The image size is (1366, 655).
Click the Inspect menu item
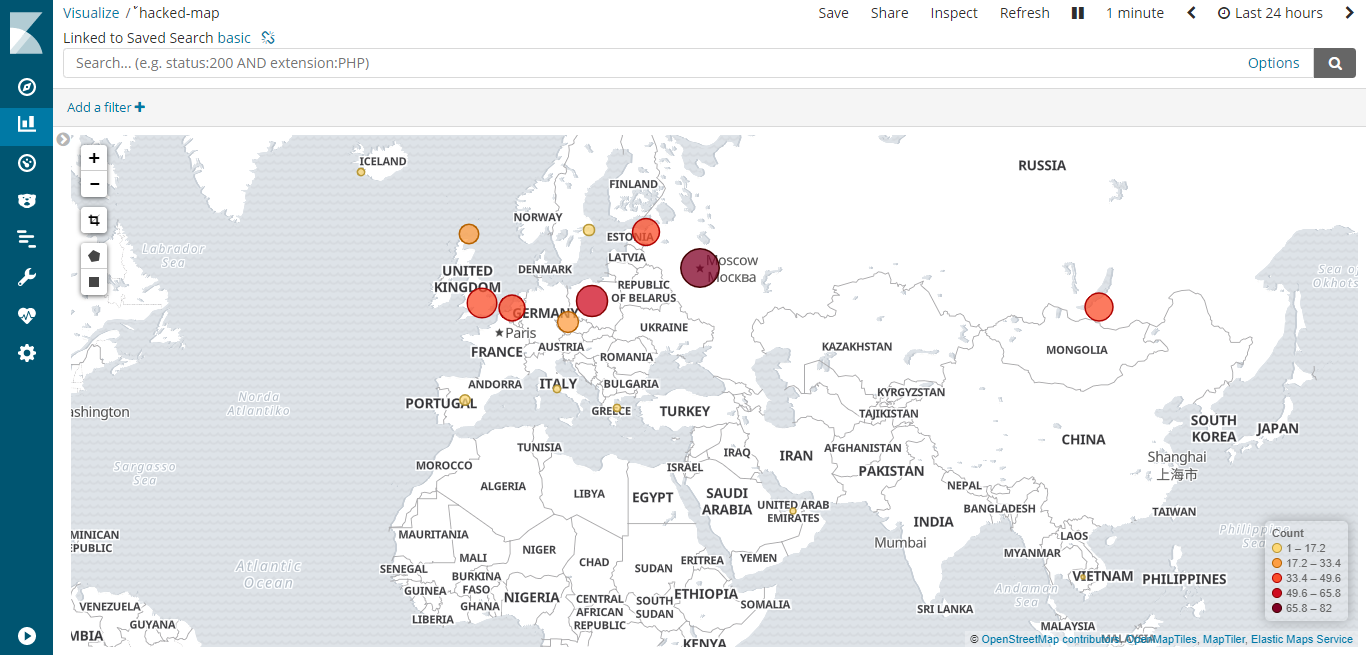pyautogui.click(x=953, y=13)
